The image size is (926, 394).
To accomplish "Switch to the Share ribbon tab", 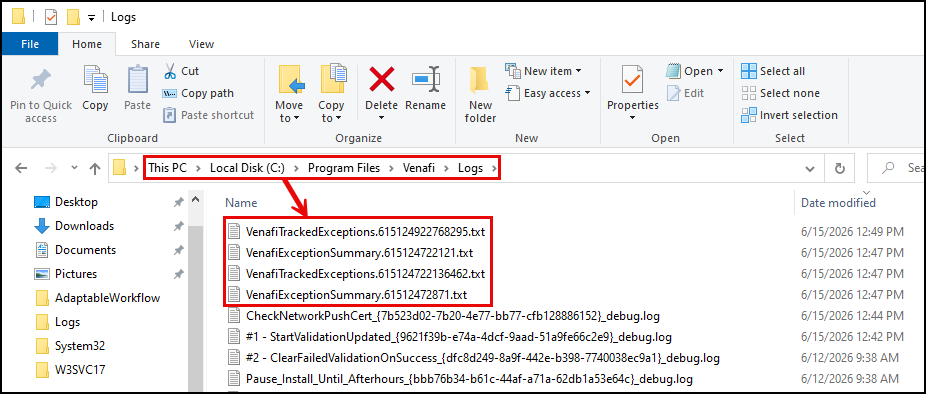I will coord(145,44).
